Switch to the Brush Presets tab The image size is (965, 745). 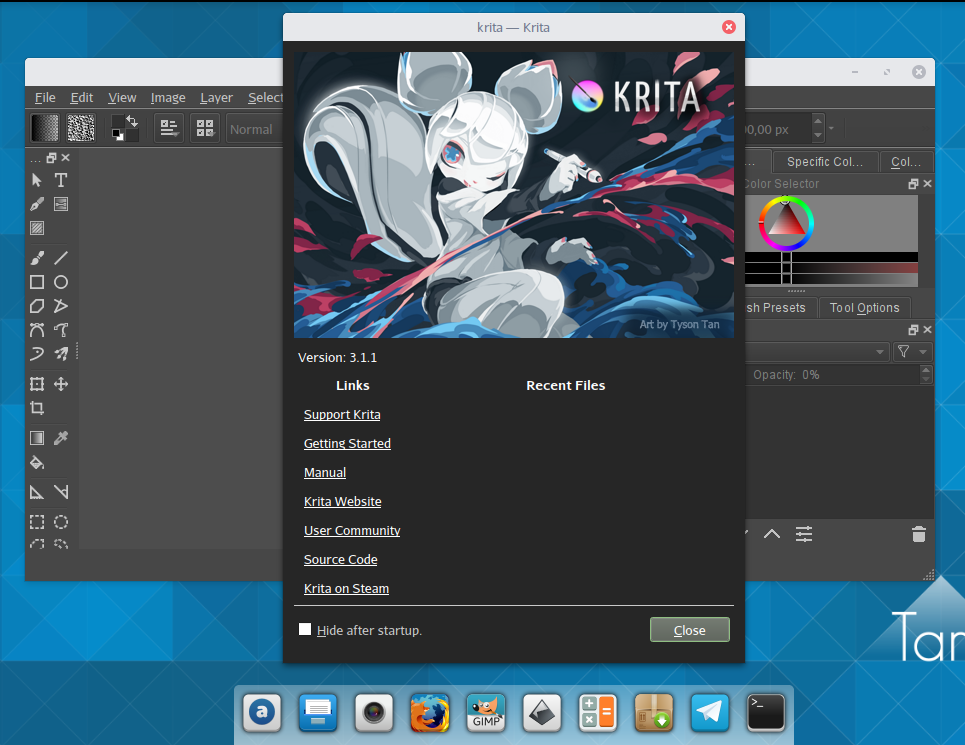pyautogui.click(x=779, y=308)
